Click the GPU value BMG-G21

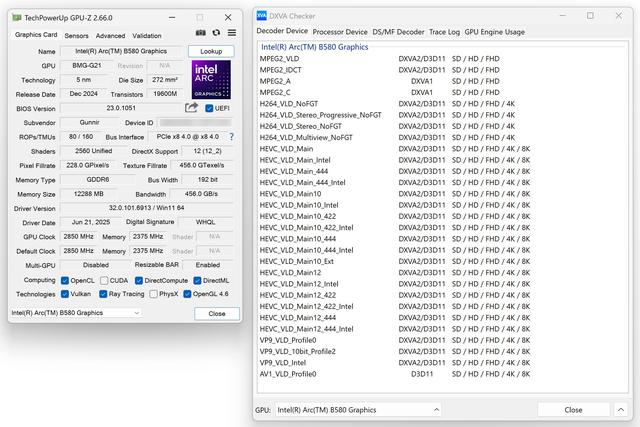87,65
